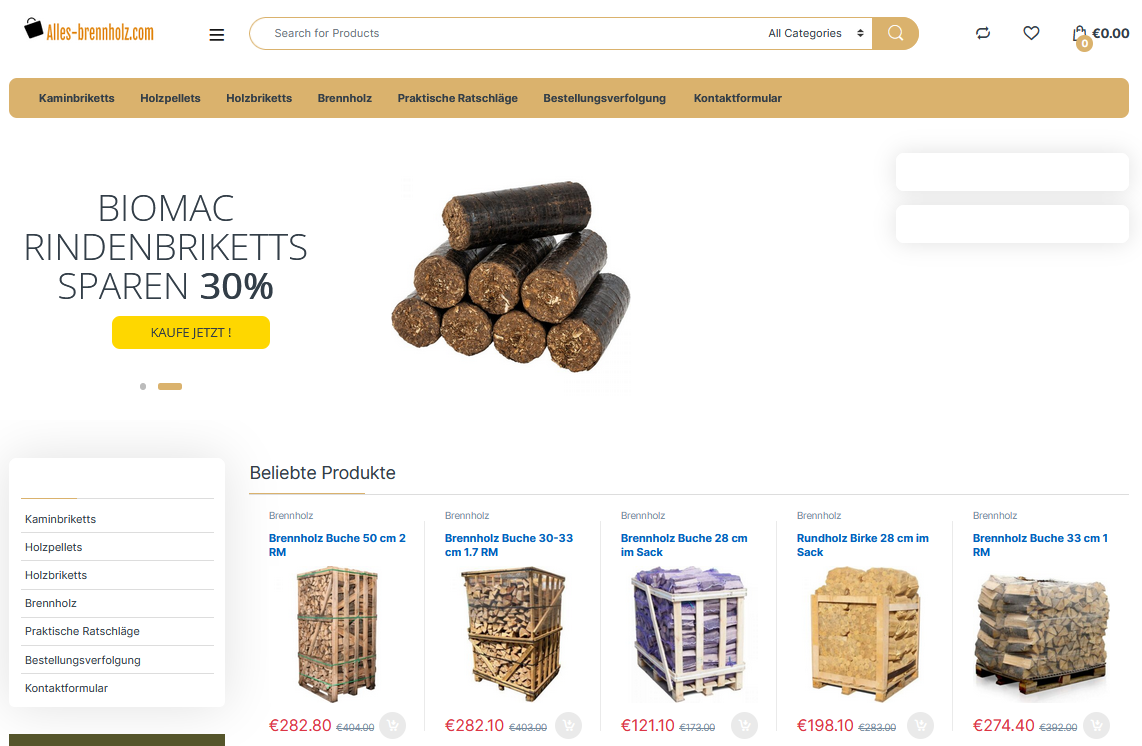
Task: Click the magnifier search button
Action: tap(895, 34)
